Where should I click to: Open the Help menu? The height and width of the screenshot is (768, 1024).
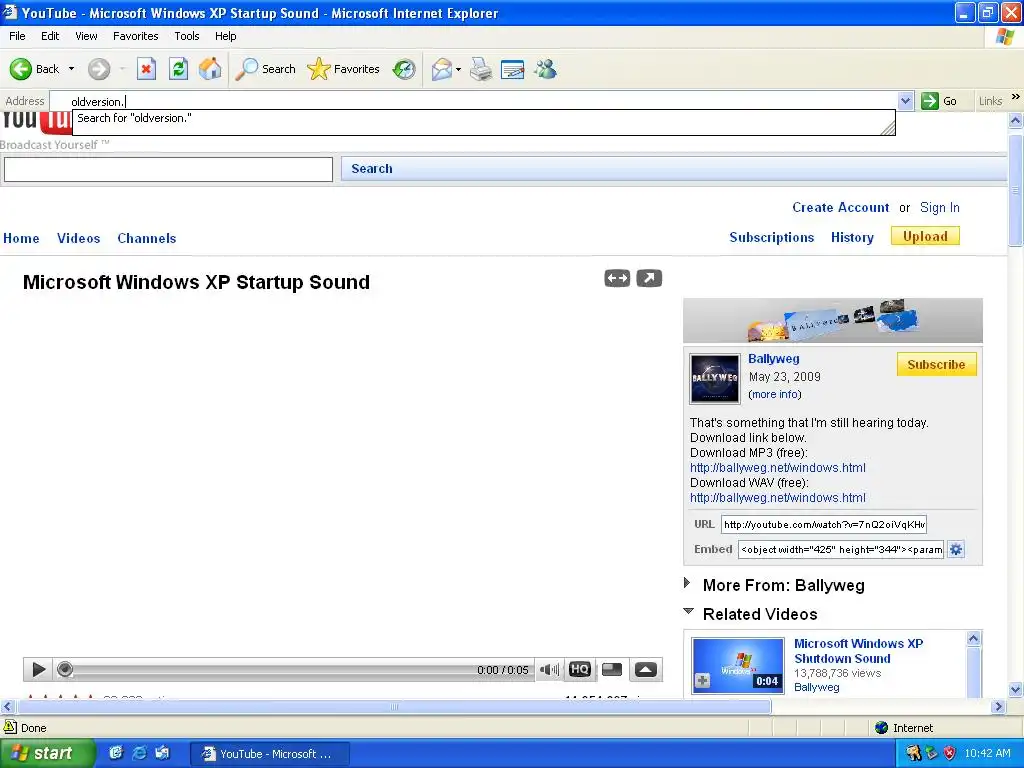[x=225, y=36]
